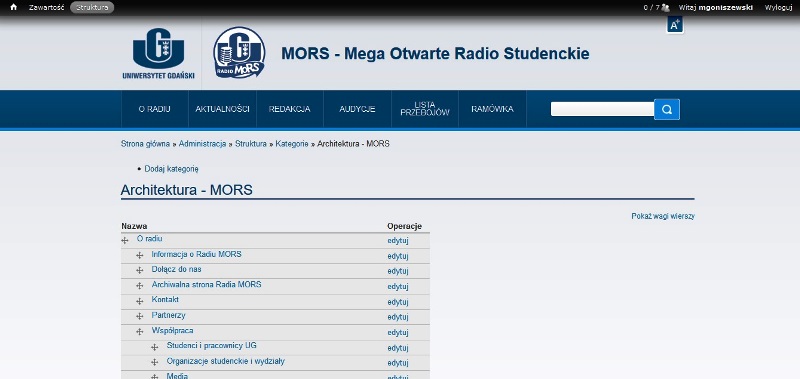This screenshot has width=800, height=379.
Task: Click drag handle for Informacja o Radiu MORS
Action: tap(140, 256)
